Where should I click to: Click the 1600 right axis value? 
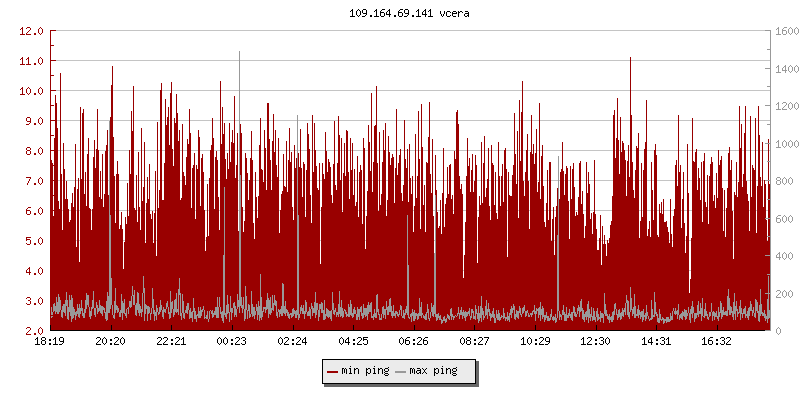point(786,31)
